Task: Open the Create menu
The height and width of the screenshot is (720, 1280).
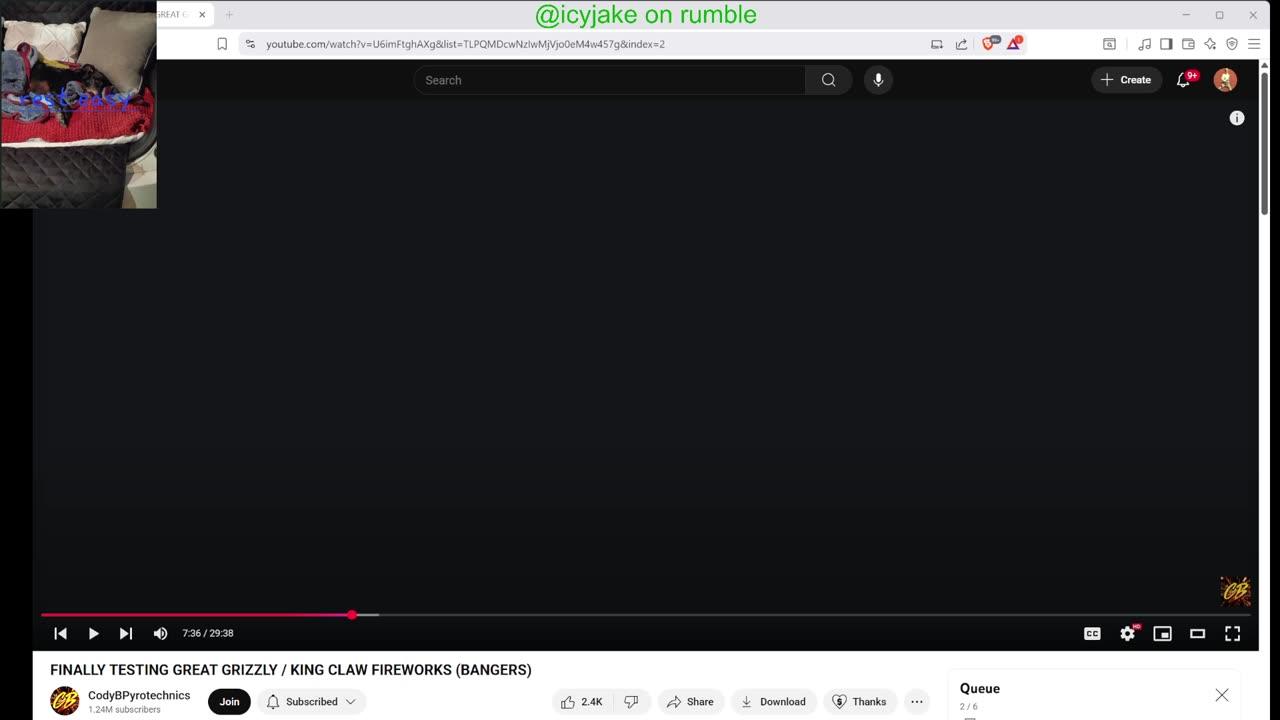Action: pos(1126,80)
